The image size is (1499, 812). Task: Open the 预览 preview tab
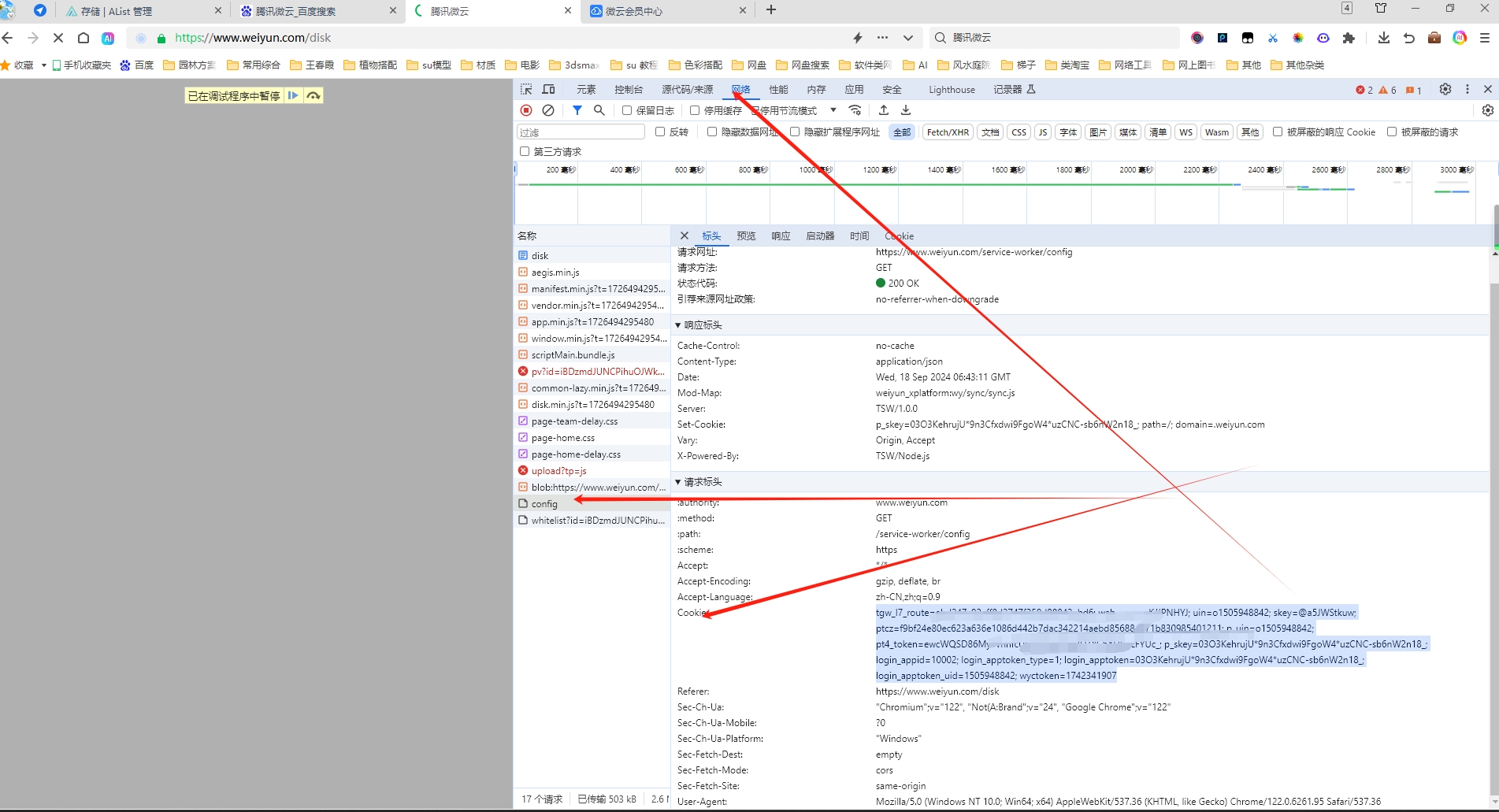pyautogui.click(x=746, y=236)
